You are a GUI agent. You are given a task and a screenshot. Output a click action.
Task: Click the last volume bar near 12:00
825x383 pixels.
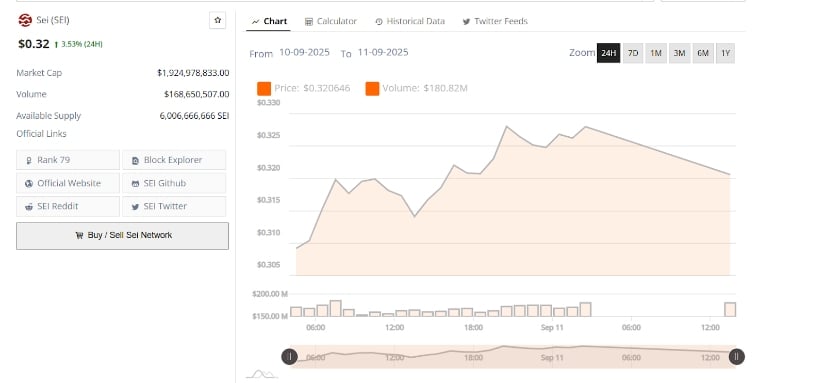(x=730, y=309)
